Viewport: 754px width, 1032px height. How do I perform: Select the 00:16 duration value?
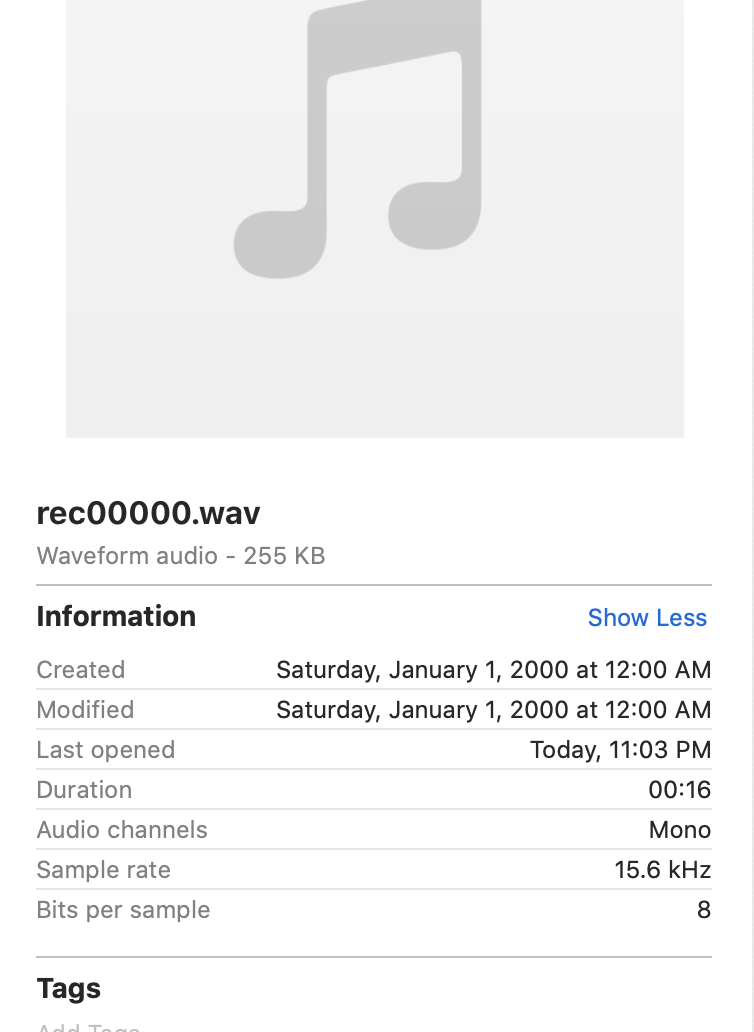pyautogui.click(x=680, y=790)
